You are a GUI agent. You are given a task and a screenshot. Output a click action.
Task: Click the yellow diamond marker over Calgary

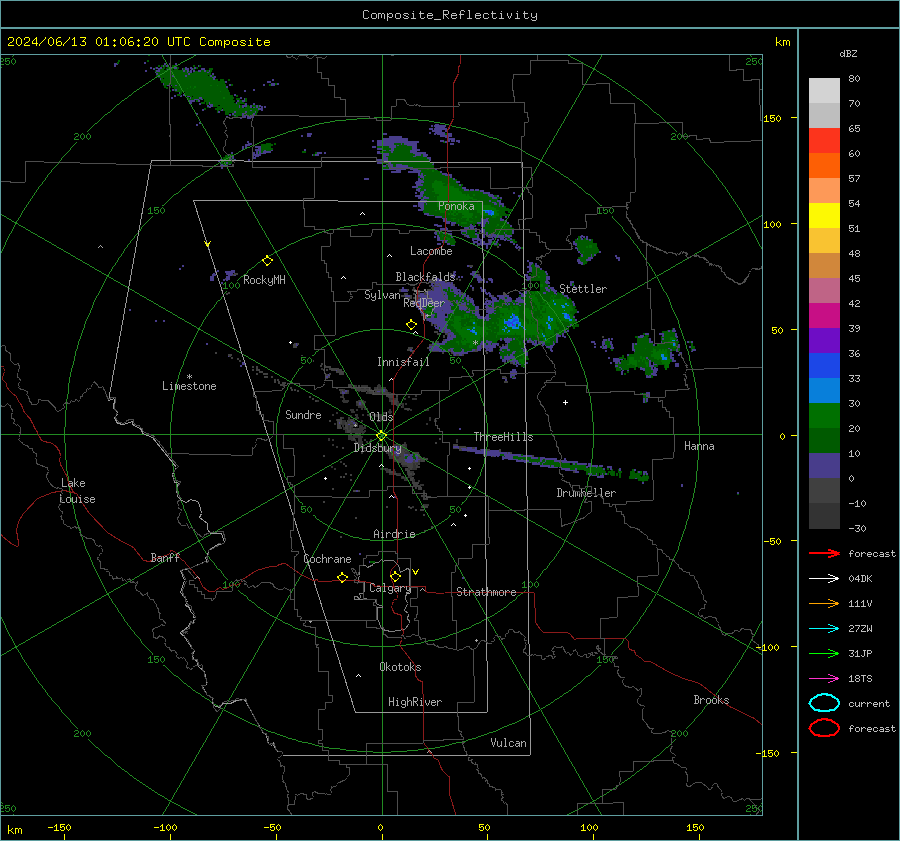click(395, 576)
